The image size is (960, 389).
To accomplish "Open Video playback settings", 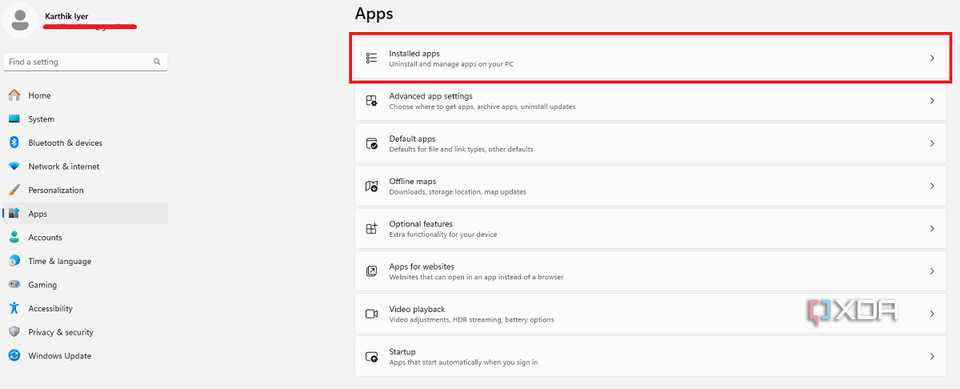I will click(650, 314).
